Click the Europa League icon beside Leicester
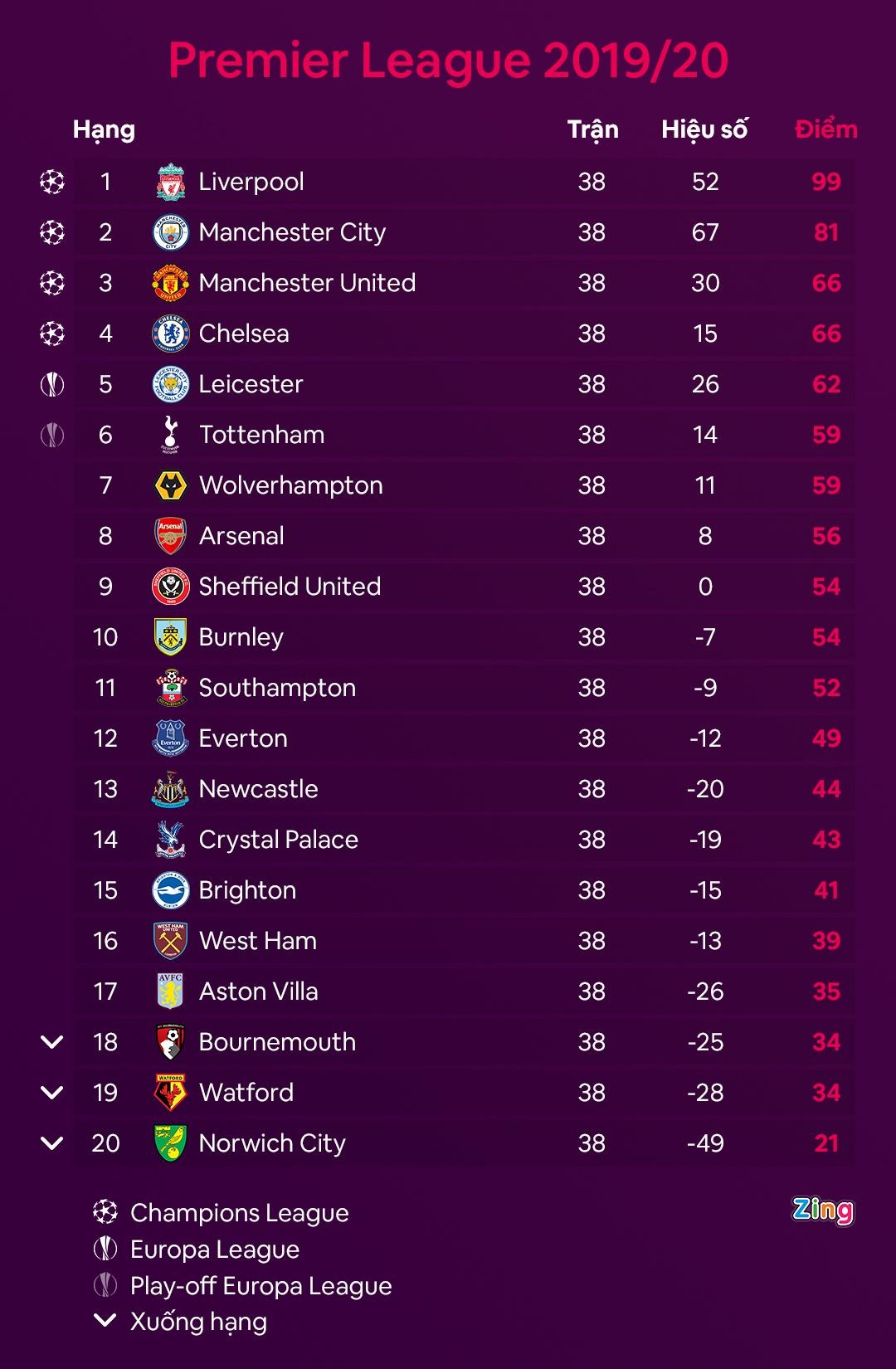 point(52,384)
